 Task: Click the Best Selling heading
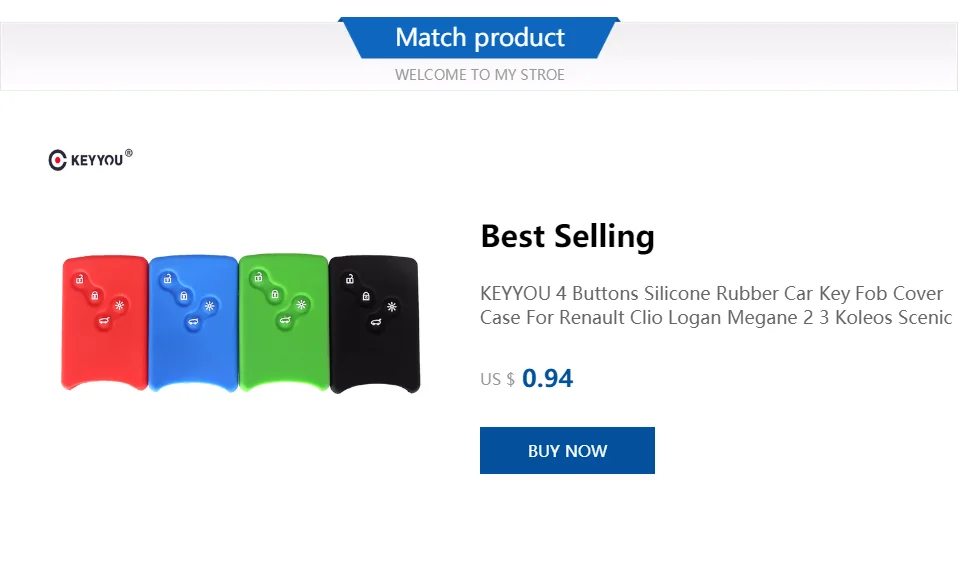pos(567,236)
